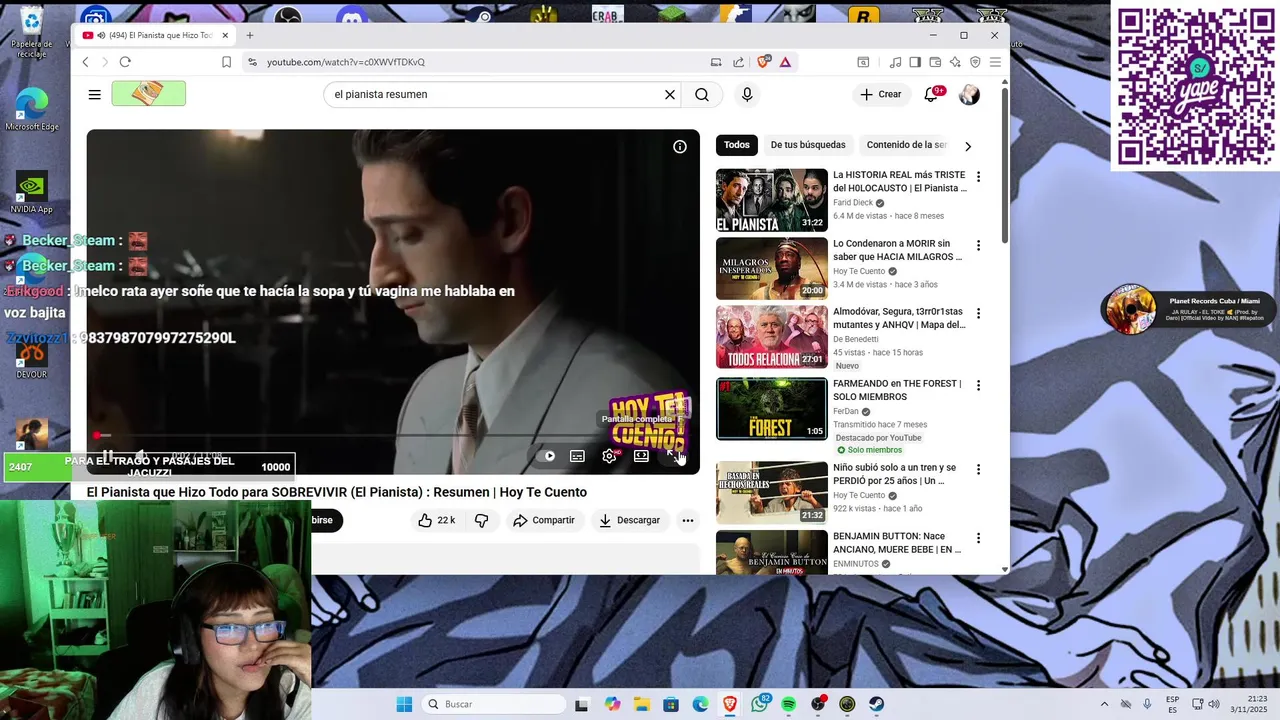Open 'La HISTORIA REAL más TRISTE' video thumbnail
Image resolution: width=1280 pixels, height=720 pixels.
click(772, 200)
